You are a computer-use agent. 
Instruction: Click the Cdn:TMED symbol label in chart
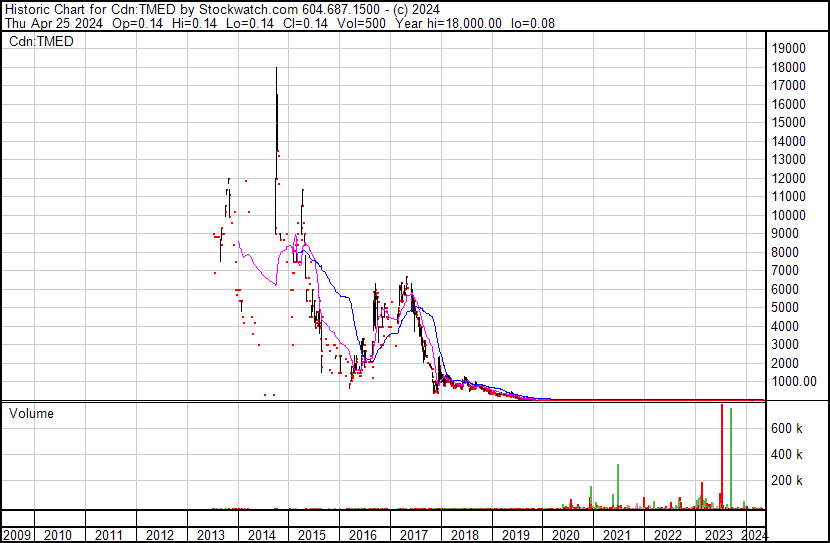pos(41,41)
